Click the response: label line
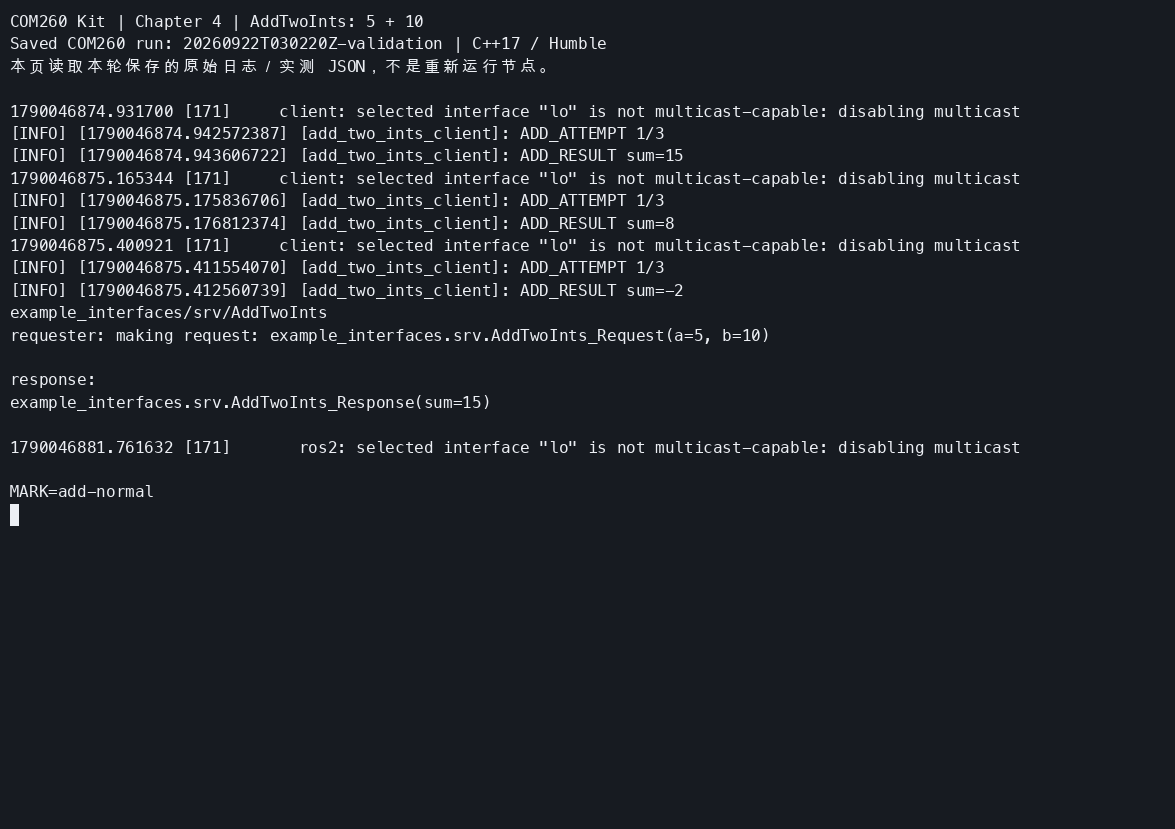 (53, 380)
